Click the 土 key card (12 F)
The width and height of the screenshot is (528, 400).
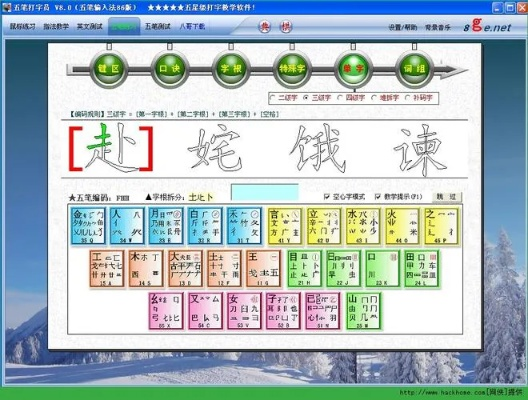tap(224, 269)
